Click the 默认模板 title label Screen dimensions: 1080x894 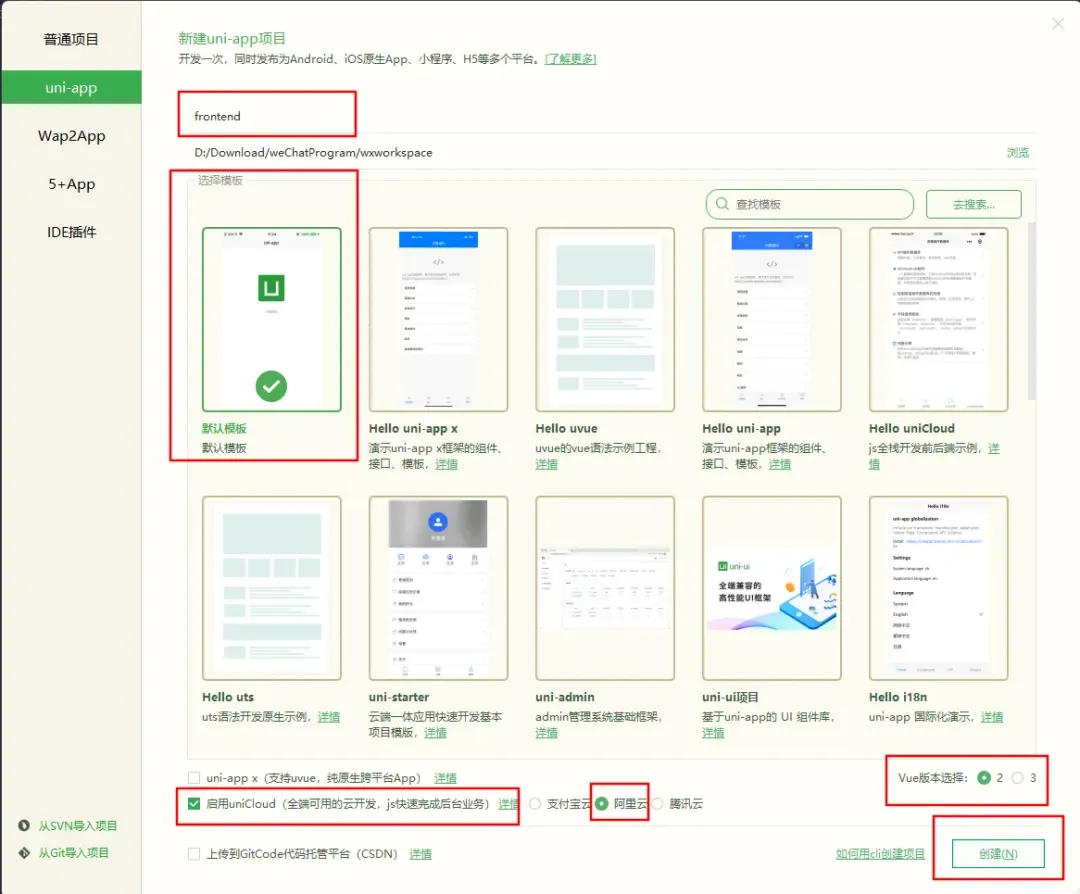tap(224, 428)
